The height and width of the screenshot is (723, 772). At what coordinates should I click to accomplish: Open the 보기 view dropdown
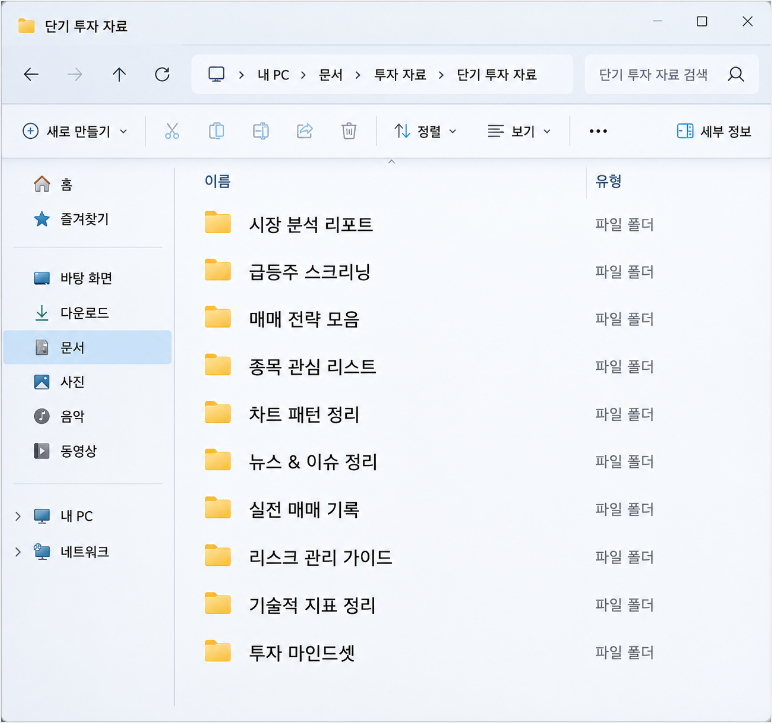(x=519, y=131)
